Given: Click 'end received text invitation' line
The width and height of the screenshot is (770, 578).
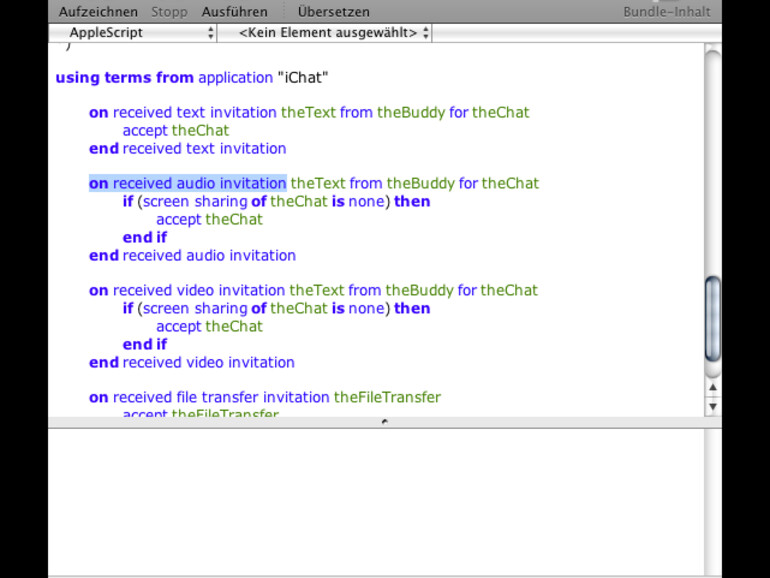Looking at the screenshot, I should click(188, 148).
